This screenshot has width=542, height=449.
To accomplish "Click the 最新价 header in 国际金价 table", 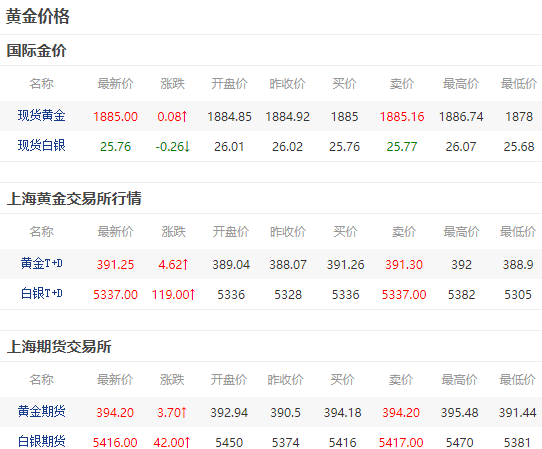I will point(115,83).
